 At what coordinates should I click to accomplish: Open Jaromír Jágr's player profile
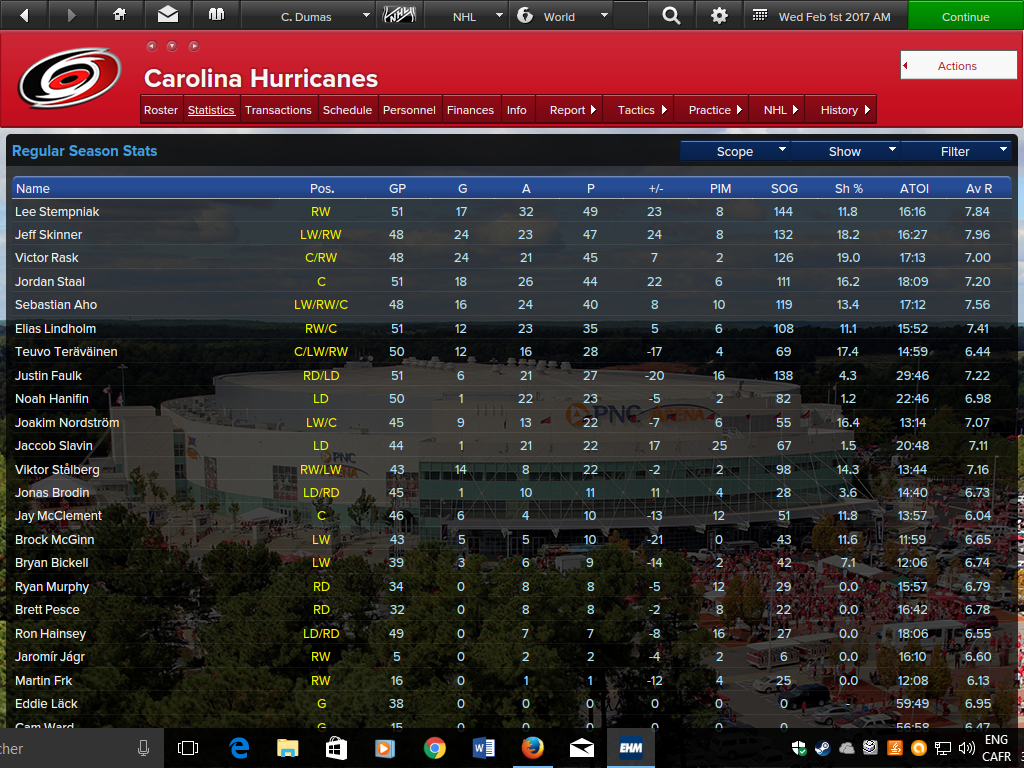50,656
